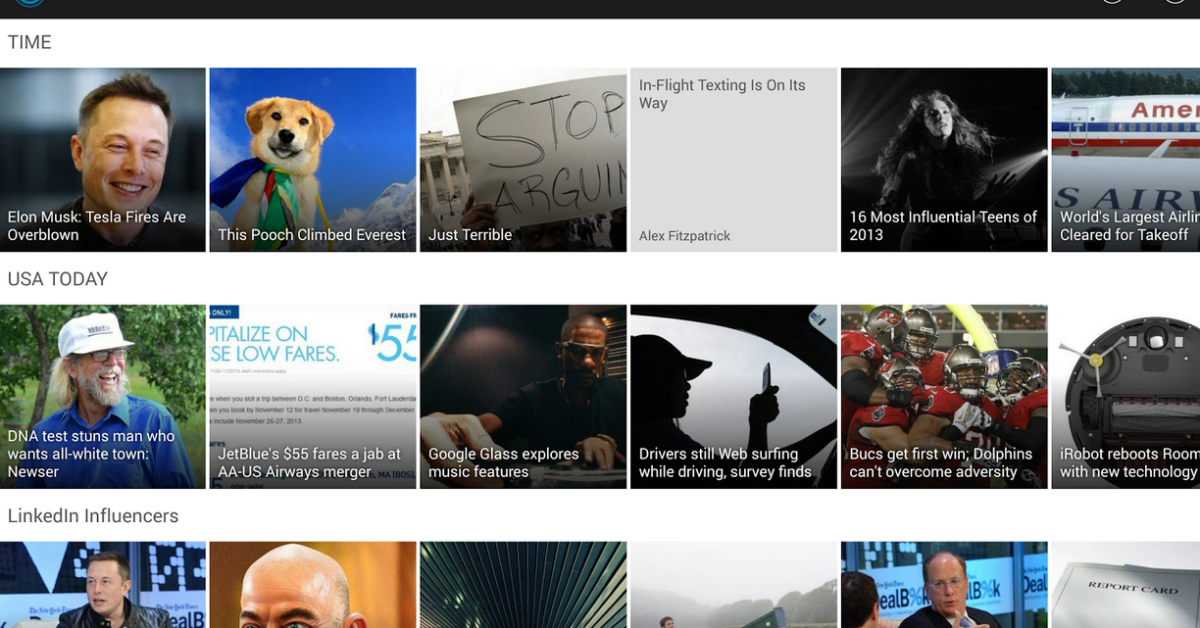Open 'Elon Musk: Tesla Fires Are Overblown' story
Viewport: 1200px width, 628px height.
103,160
